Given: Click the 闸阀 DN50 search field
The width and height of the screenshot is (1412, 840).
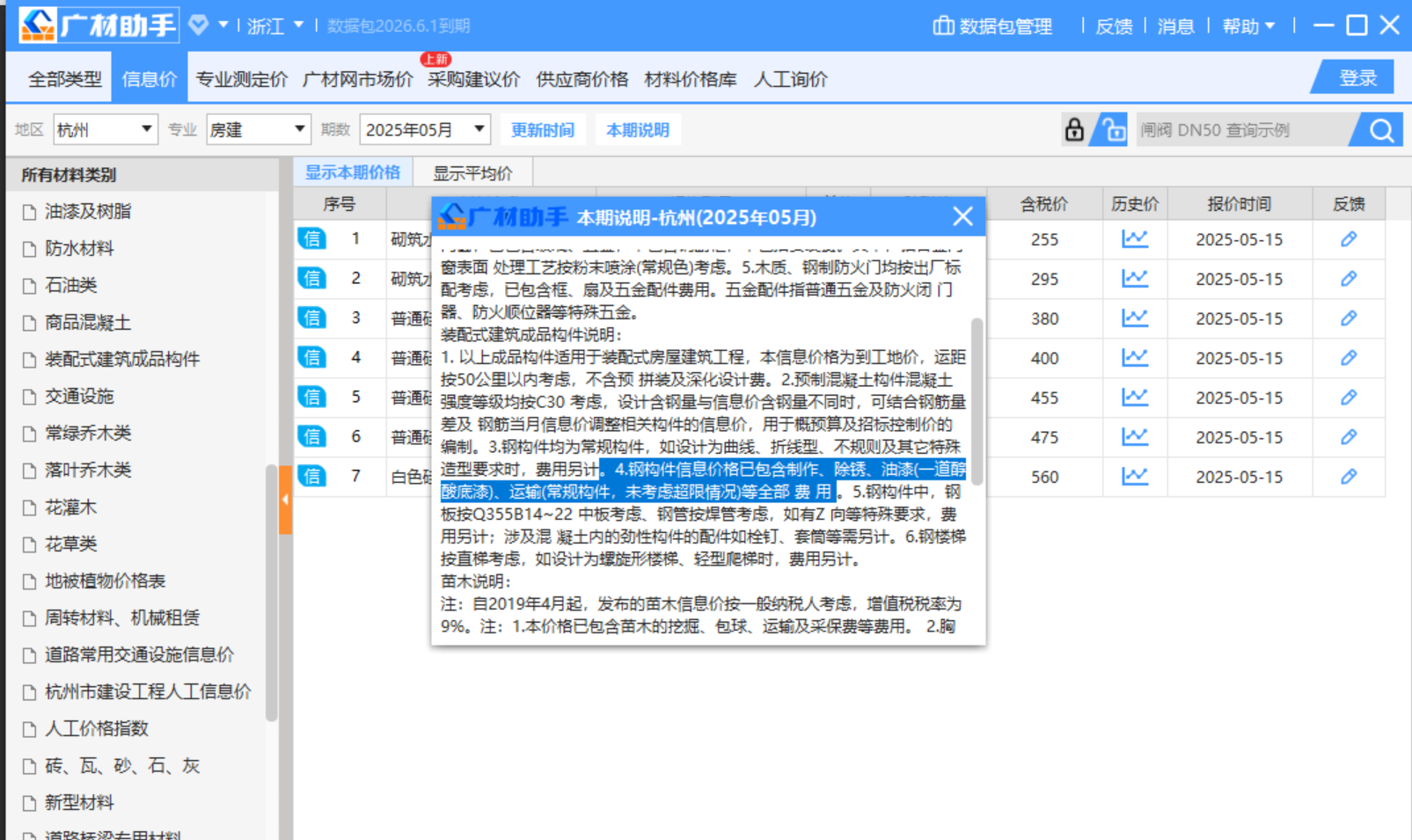Looking at the screenshot, I should 1244,130.
